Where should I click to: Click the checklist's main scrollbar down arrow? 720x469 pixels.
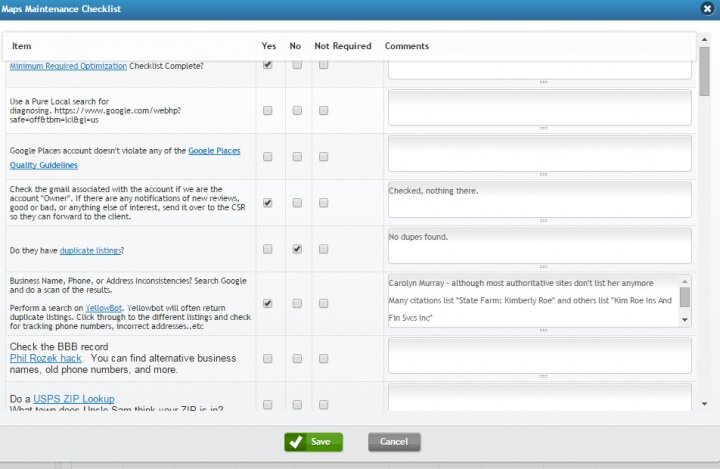(x=704, y=404)
